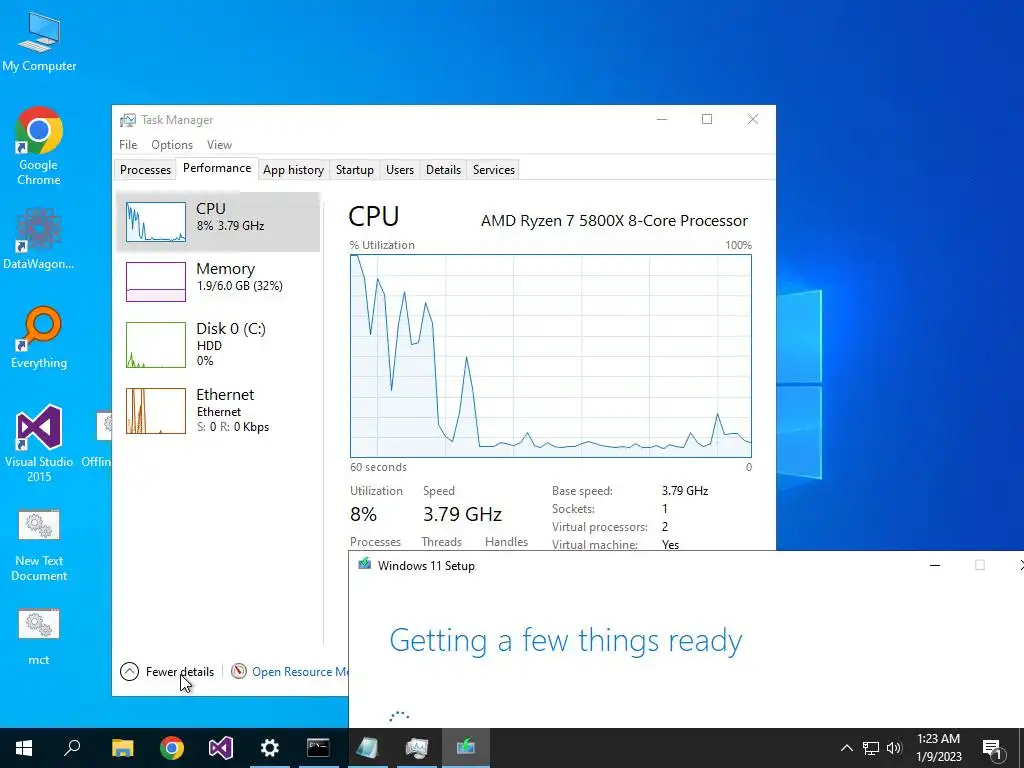Open Command Prompt on the taskbar
1024x768 pixels.
pos(318,748)
